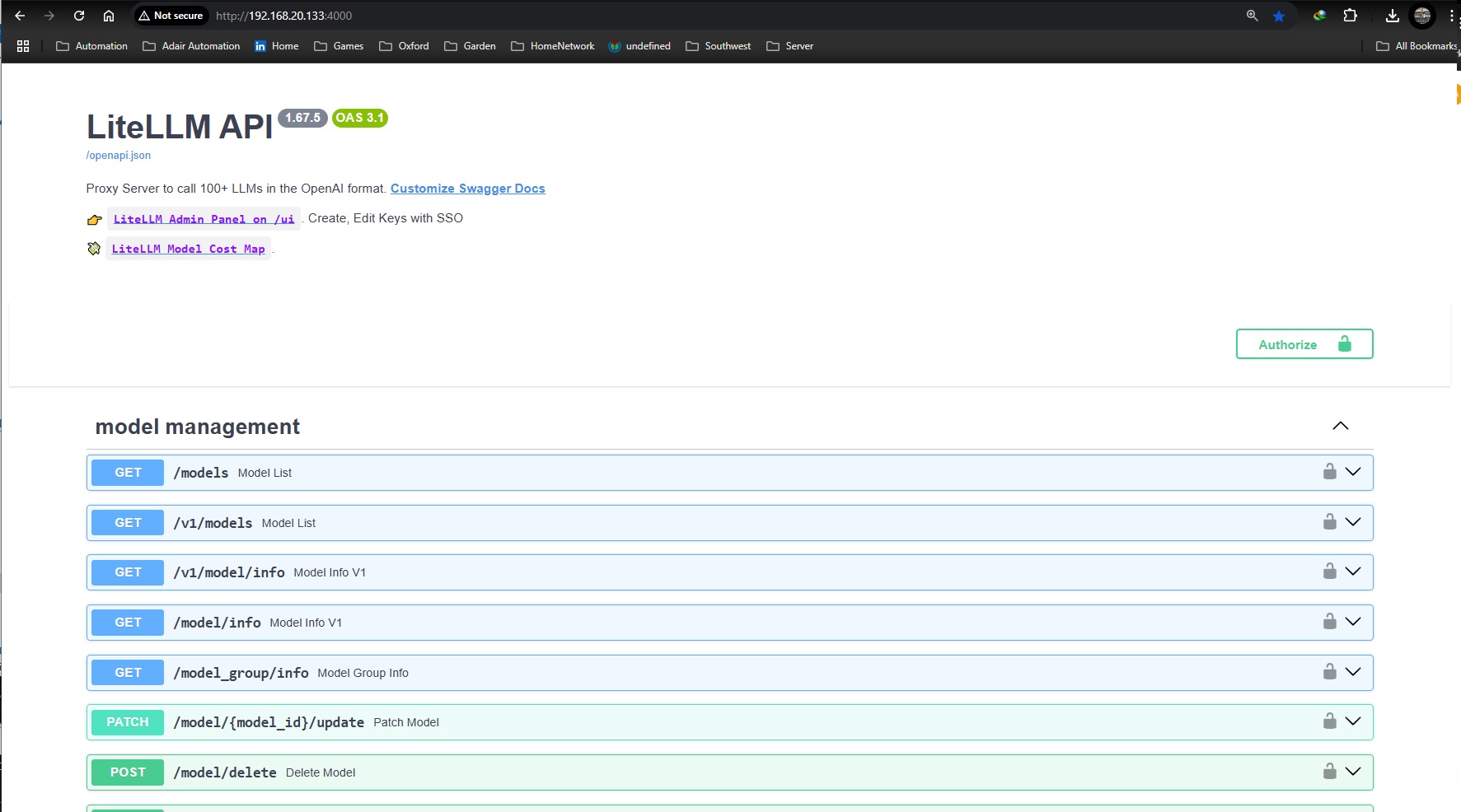
Task: Click the lock icon on /v1/model/info row
Action: click(1329, 572)
